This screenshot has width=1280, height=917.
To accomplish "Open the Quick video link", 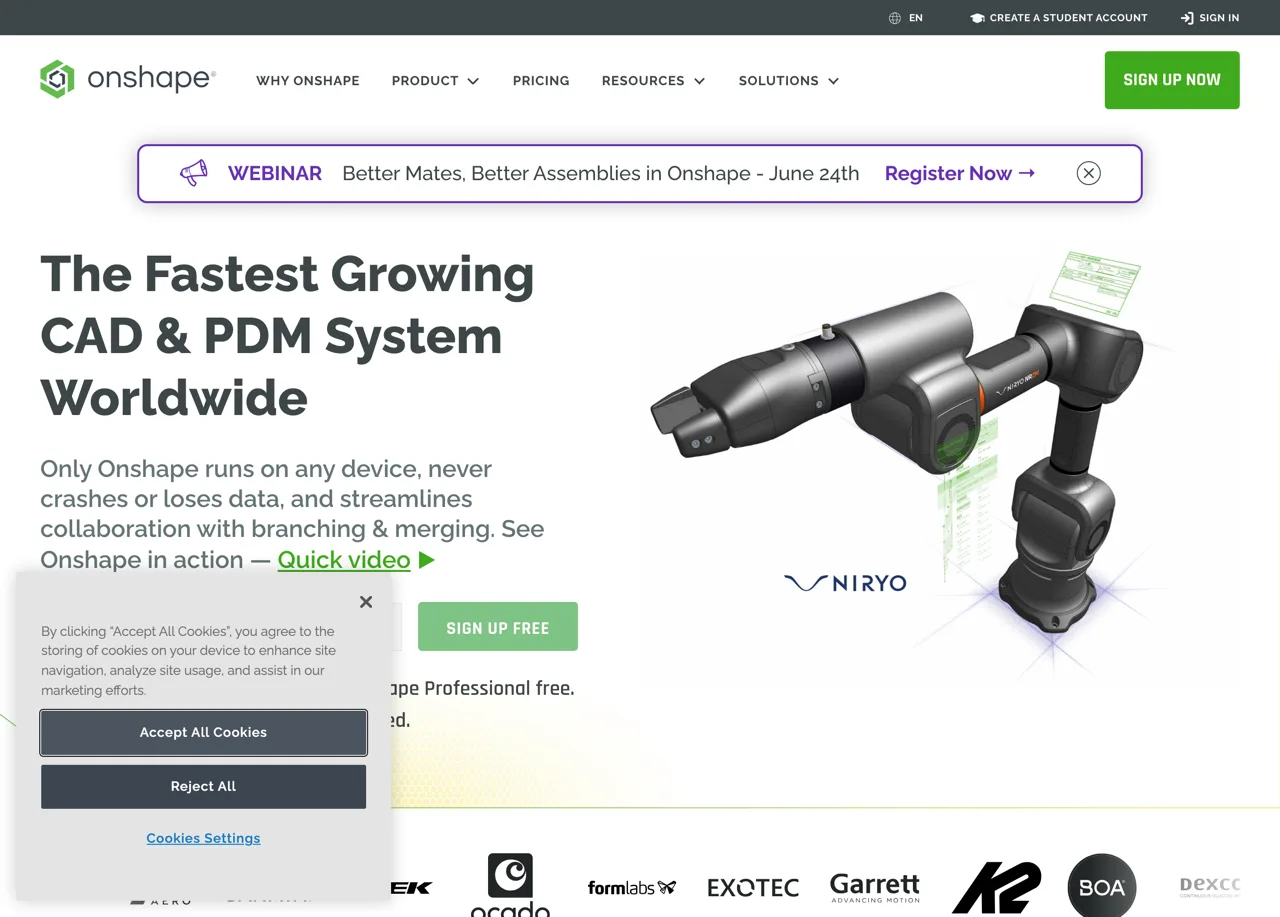I will click(x=344, y=560).
